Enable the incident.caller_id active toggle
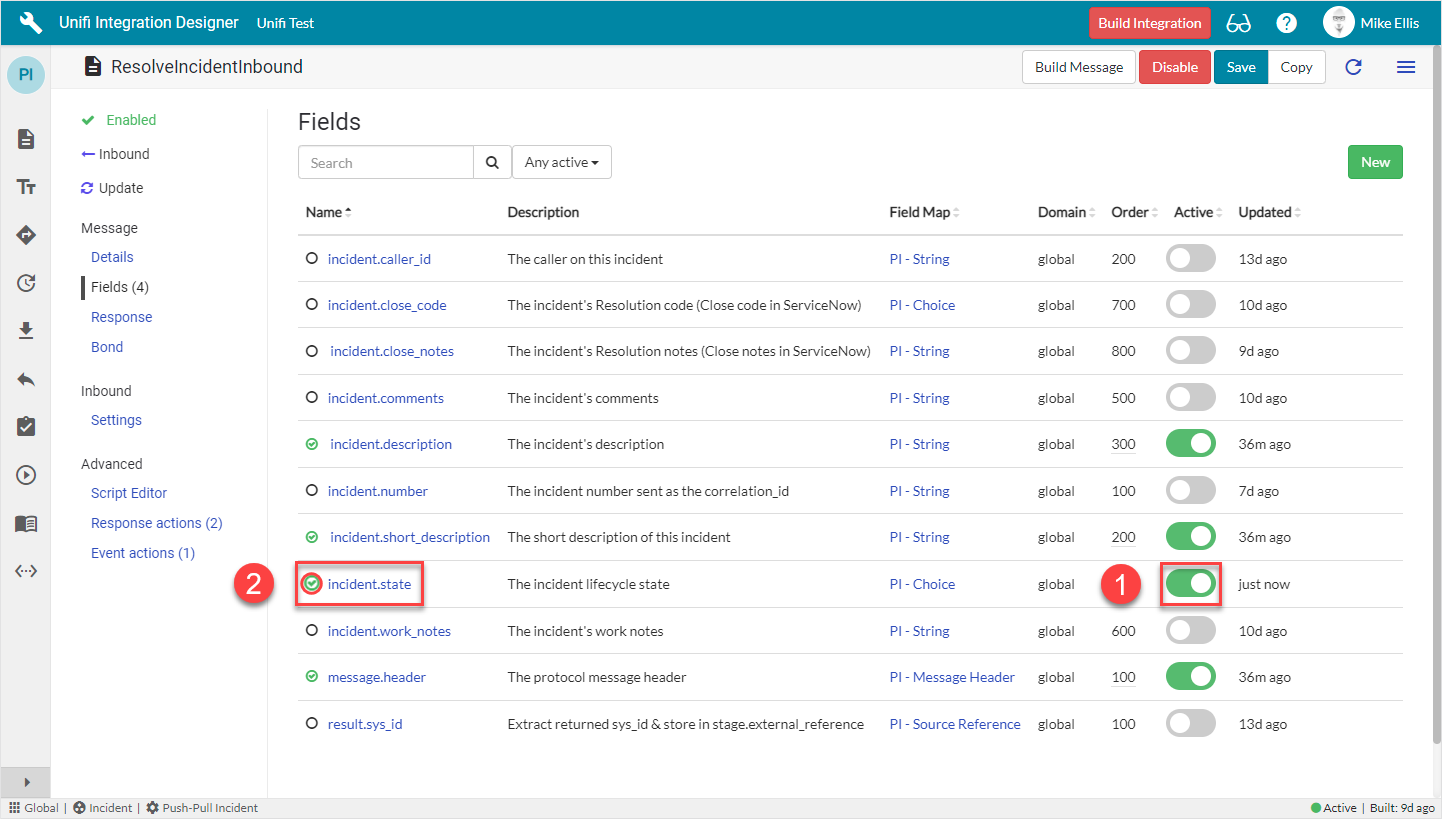Image resolution: width=1442 pixels, height=819 pixels. [x=1190, y=259]
